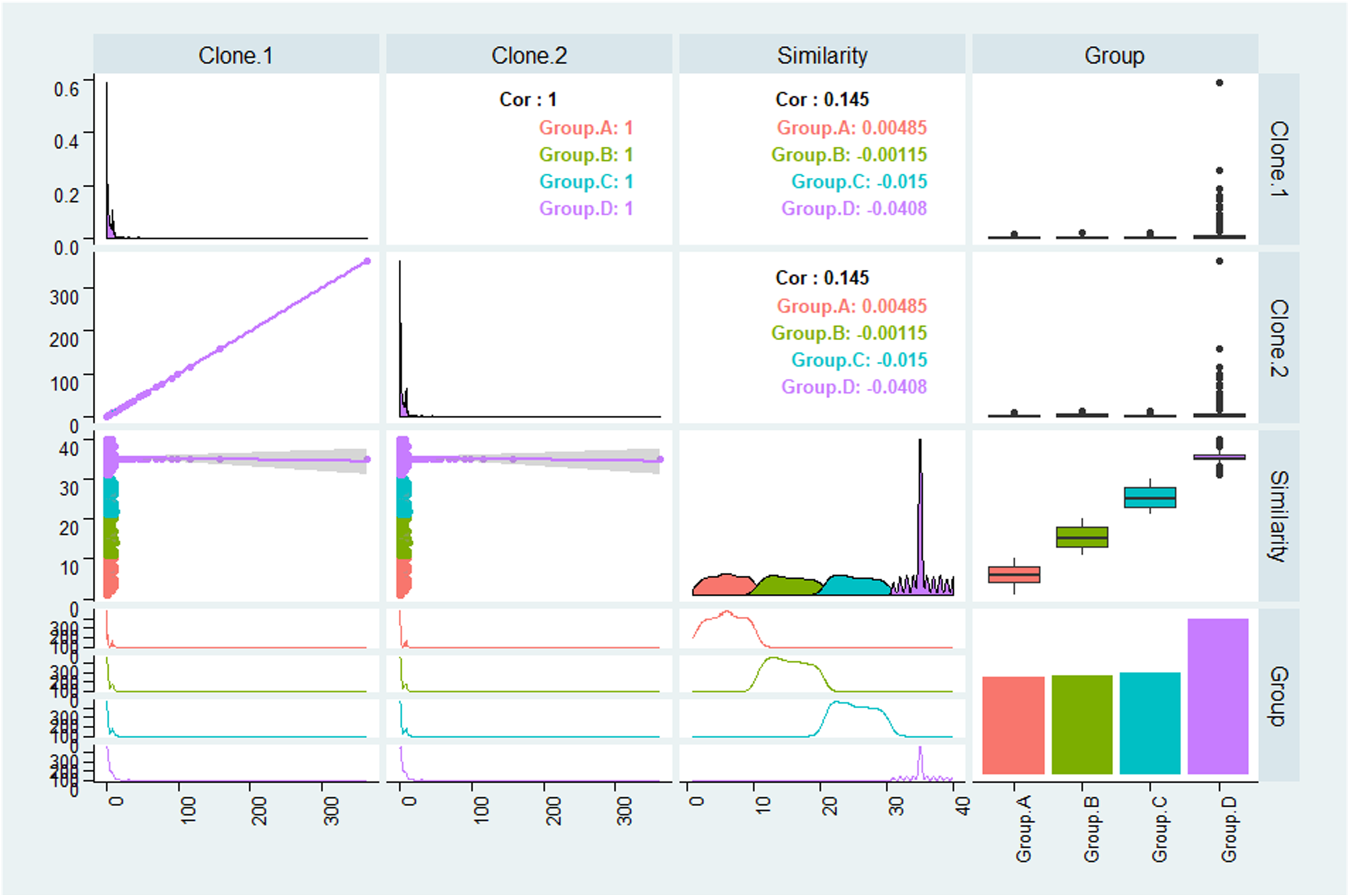Click the 'Cor : 1' correlation text

[528, 99]
